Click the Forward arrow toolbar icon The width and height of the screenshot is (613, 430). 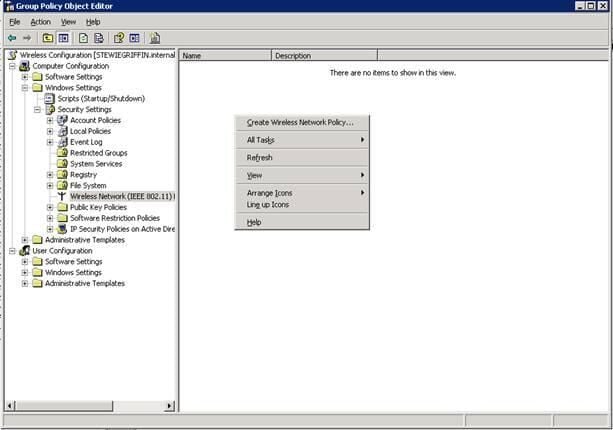[x=27, y=38]
